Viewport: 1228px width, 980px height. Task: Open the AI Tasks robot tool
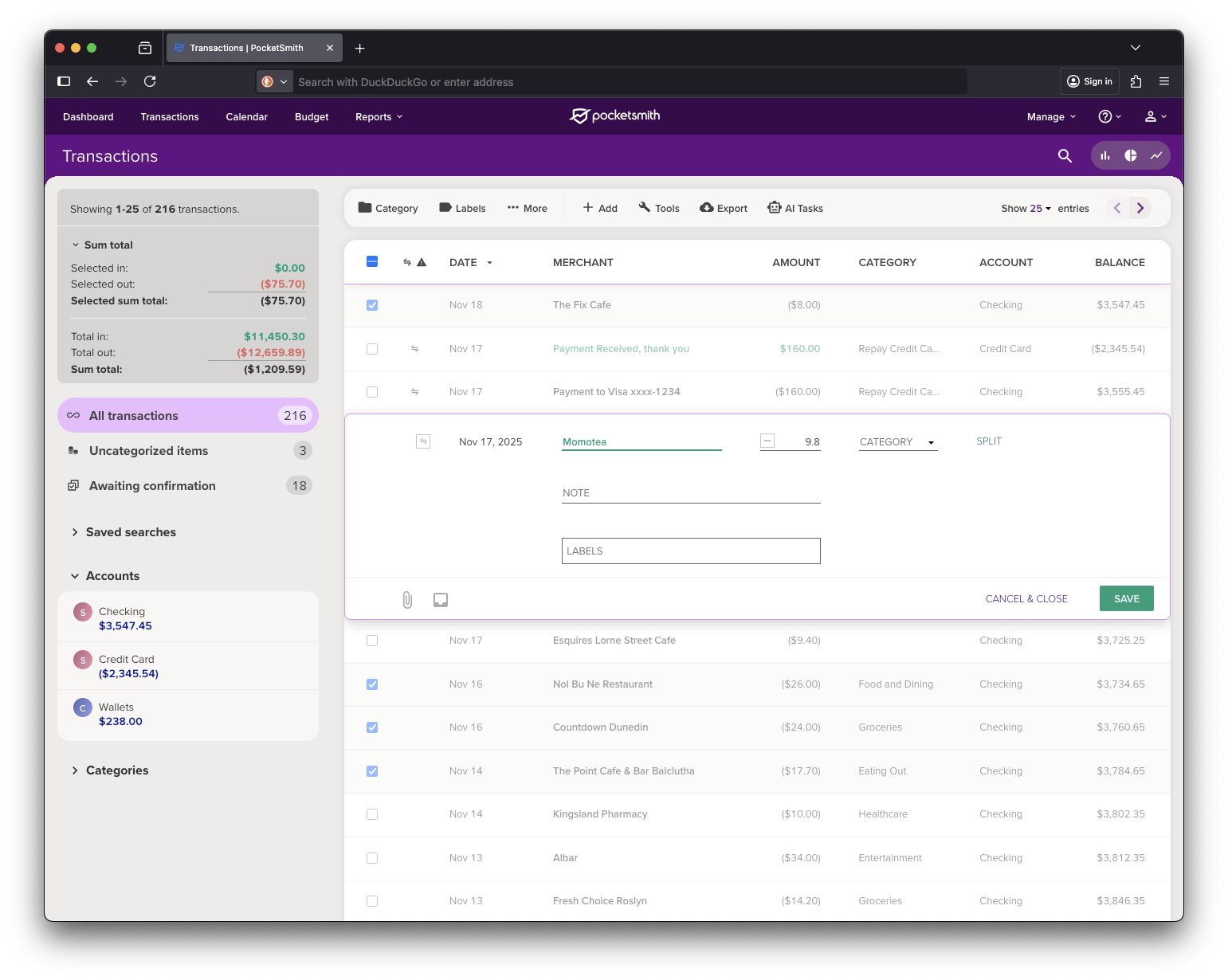pyautogui.click(x=794, y=208)
